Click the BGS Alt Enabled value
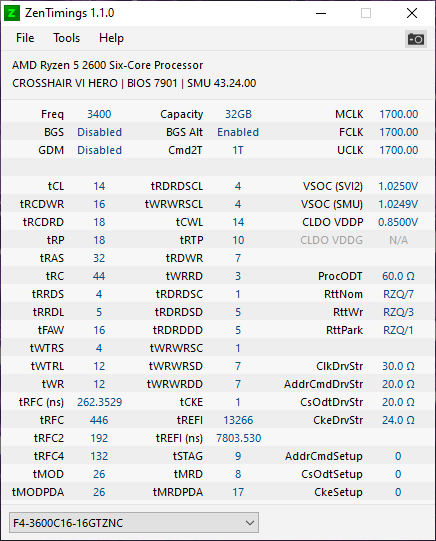The image size is (436, 541). pos(238,132)
